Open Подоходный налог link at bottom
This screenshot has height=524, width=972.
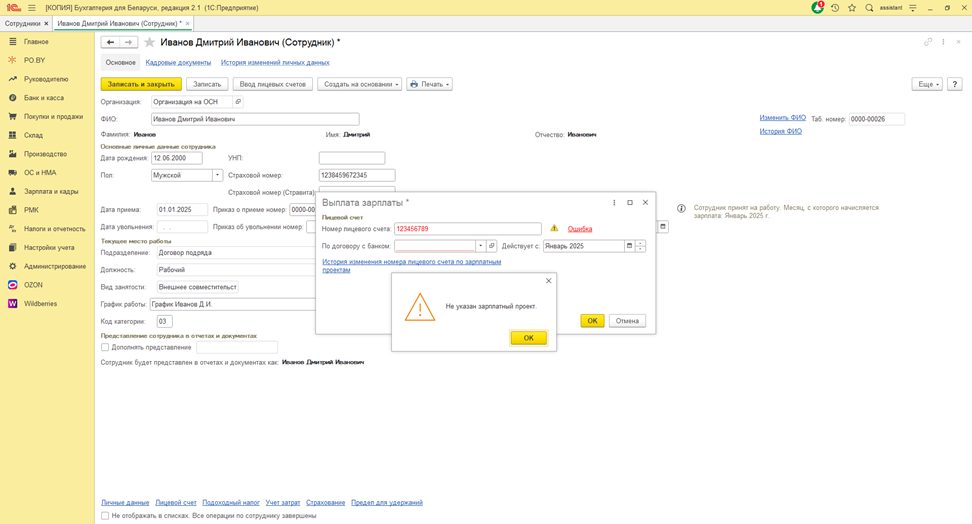pyautogui.click(x=231, y=502)
